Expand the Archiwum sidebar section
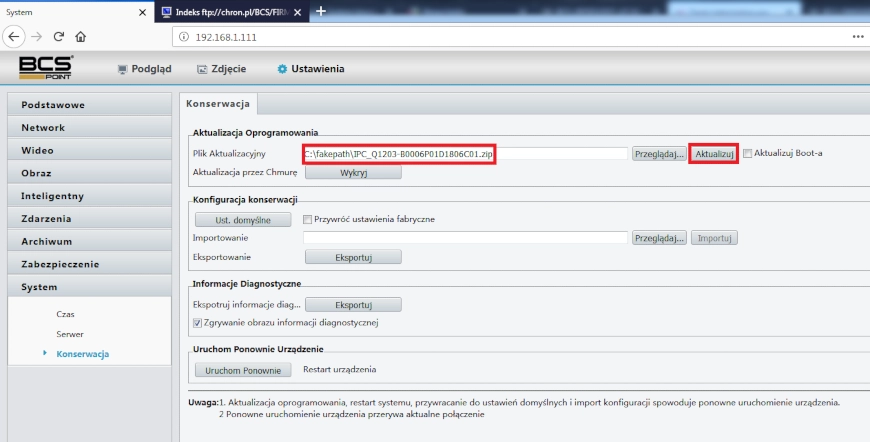Viewport: 870px width, 442px height. click(x=89, y=241)
